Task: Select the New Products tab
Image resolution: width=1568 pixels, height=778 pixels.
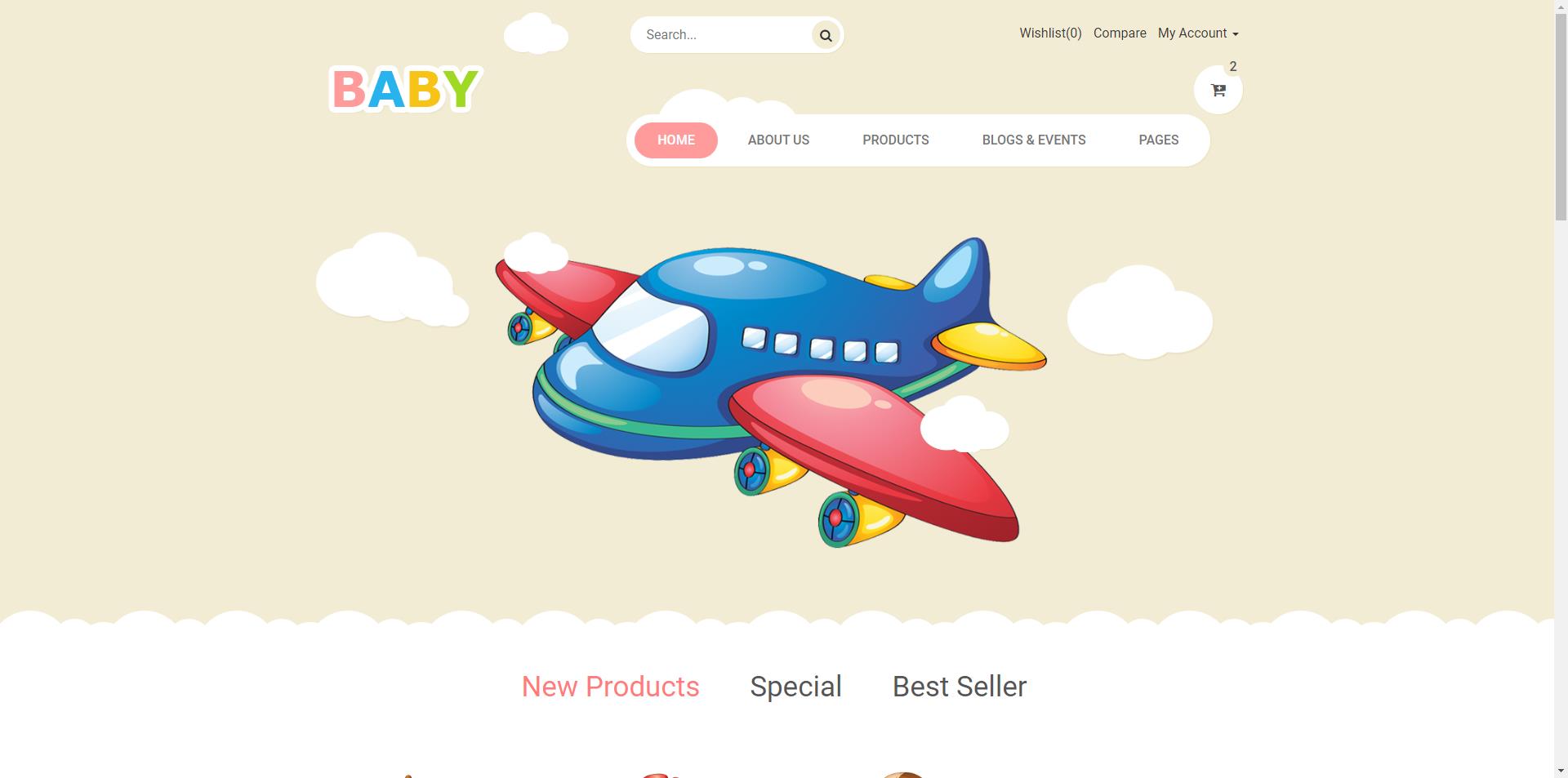Action: tap(610, 687)
